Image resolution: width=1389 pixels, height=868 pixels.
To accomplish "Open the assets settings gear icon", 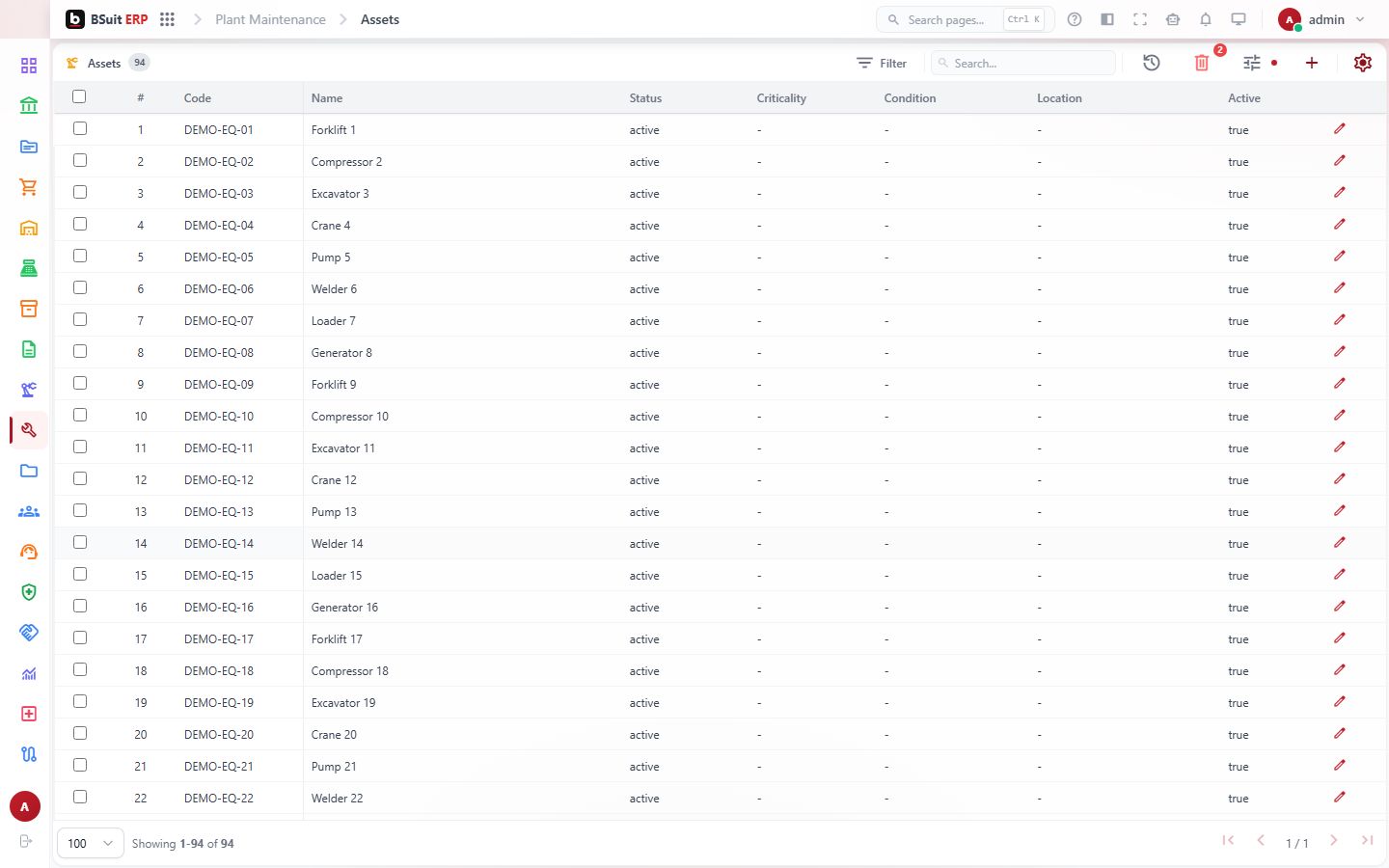I will coord(1363,63).
